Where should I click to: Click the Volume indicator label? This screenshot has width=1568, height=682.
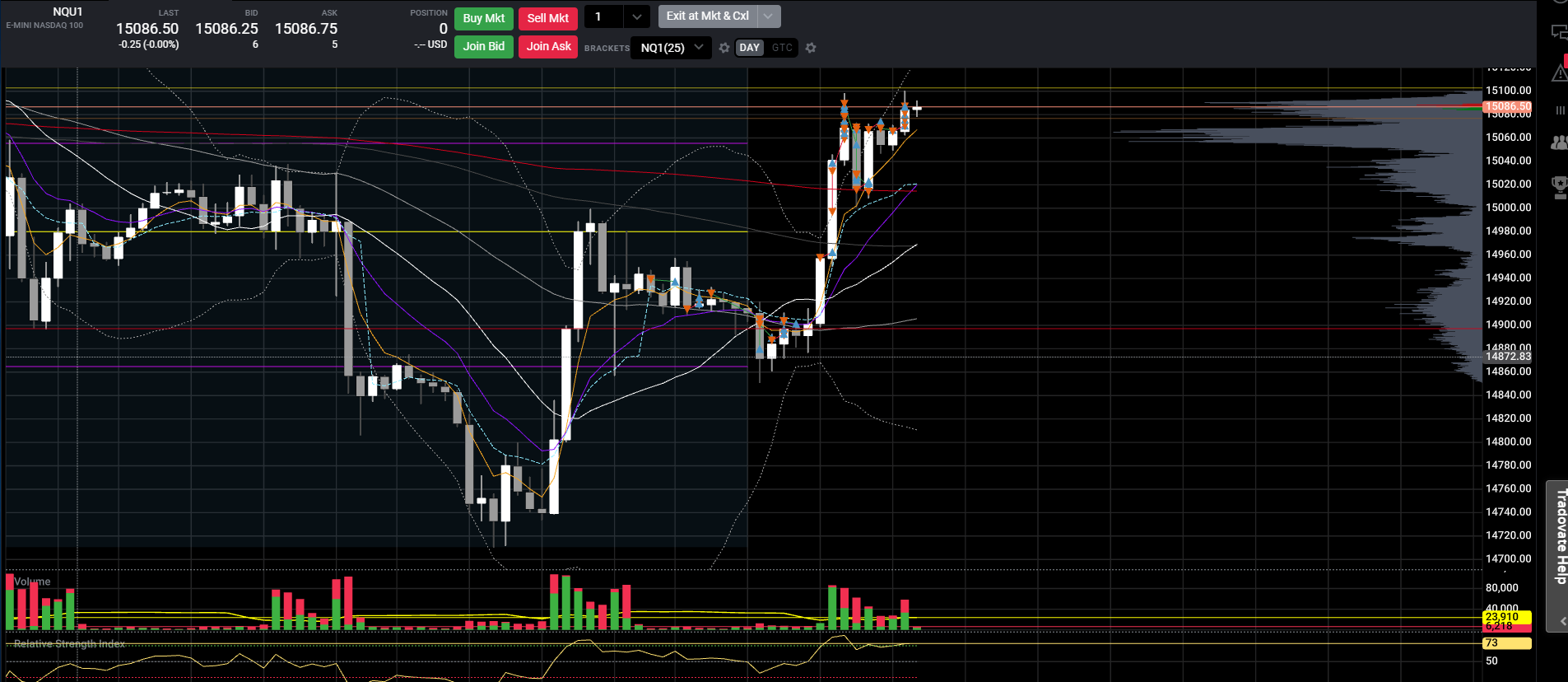tap(32, 582)
